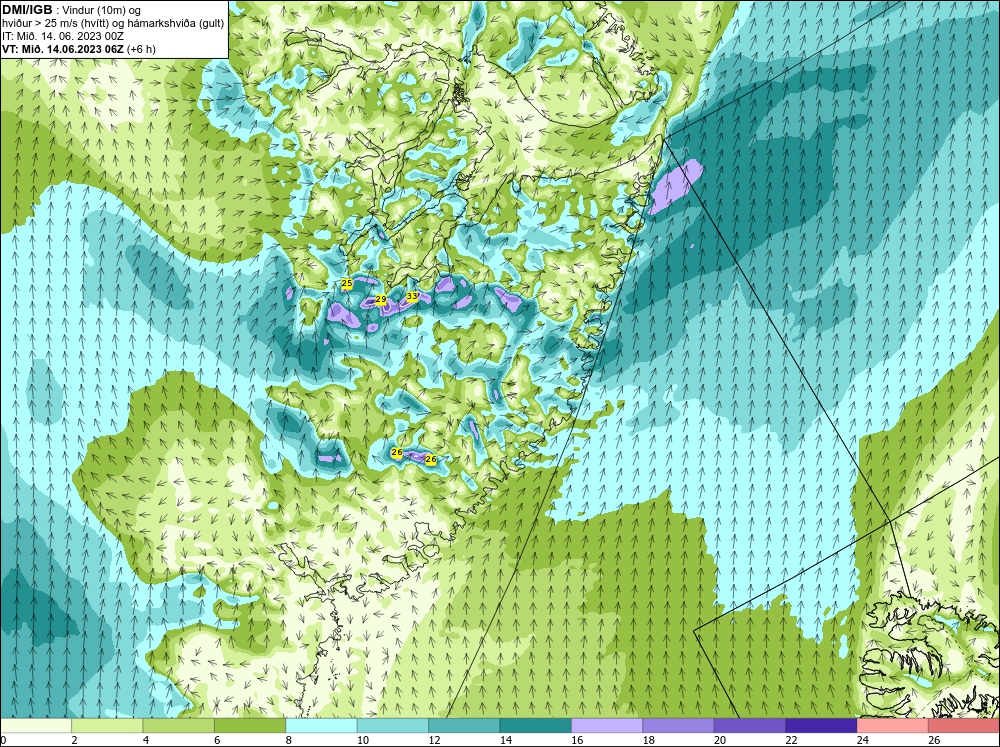1000x747 pixels.
Task: Click the 'DMI/IGB : Vindur (10m) og' title line
Action: click(x=73, y=10)
